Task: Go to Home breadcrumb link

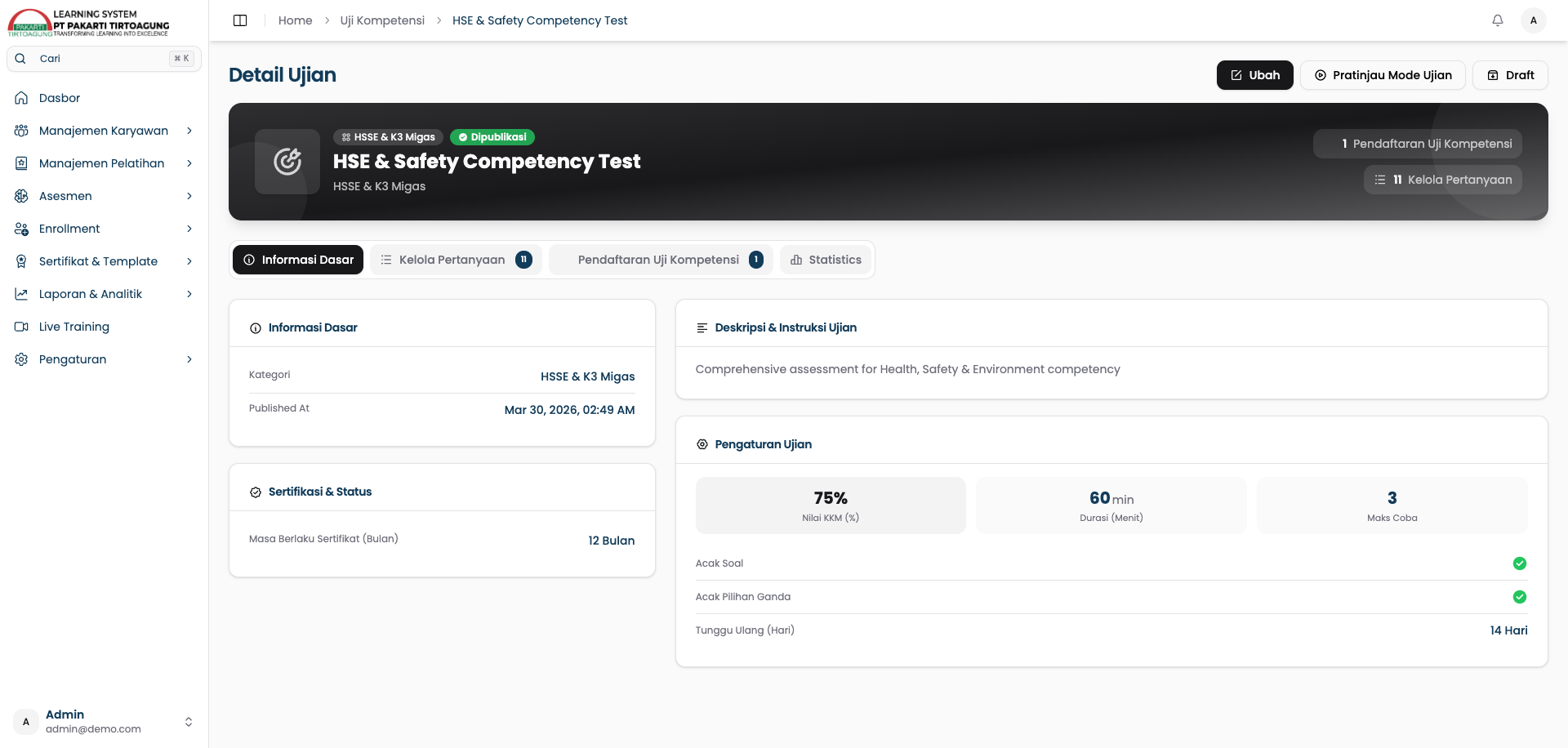Action: coord(296,20)
